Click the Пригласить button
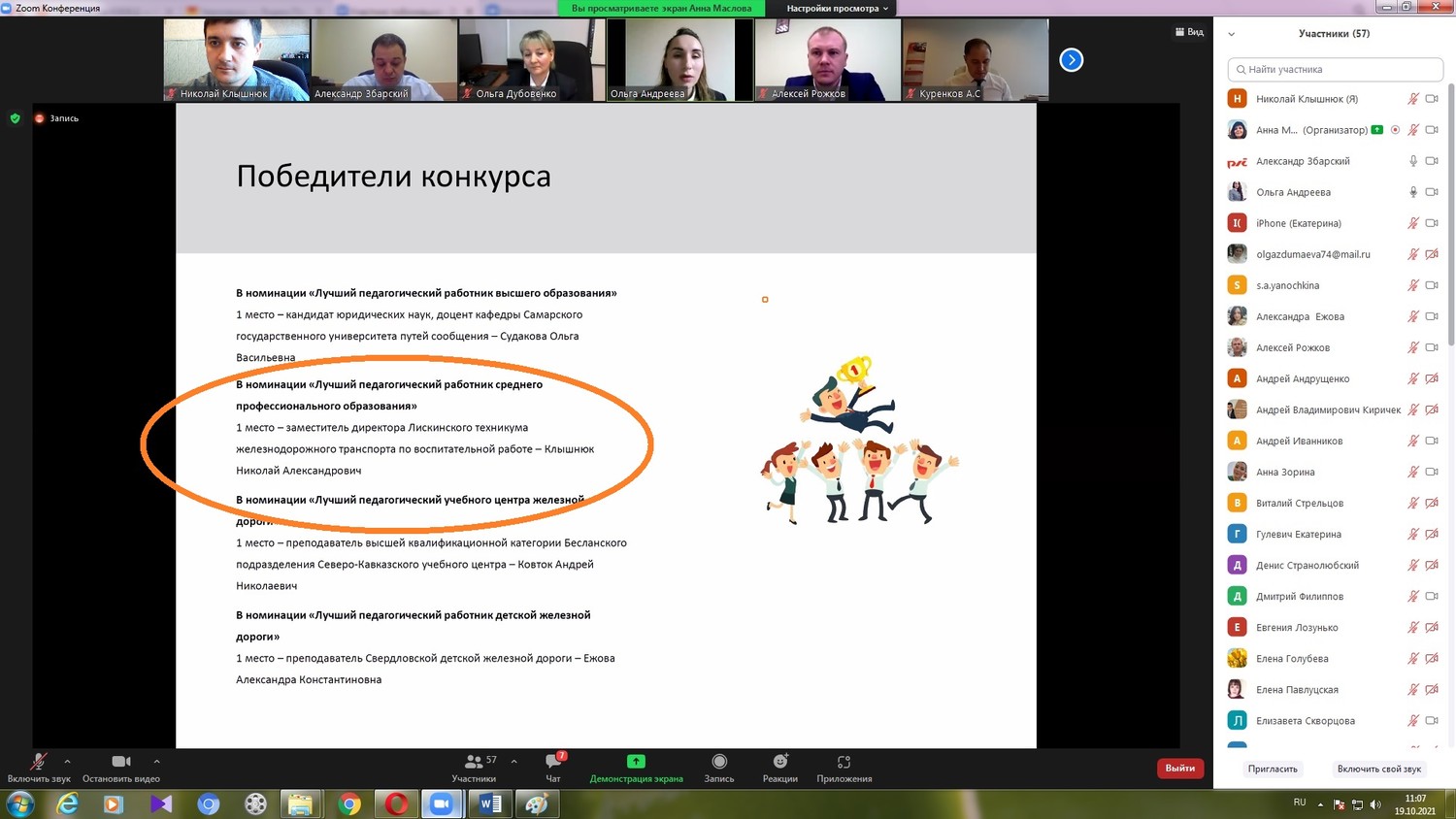This screenshot has height=819, width=1456. tap(1273, 769)
